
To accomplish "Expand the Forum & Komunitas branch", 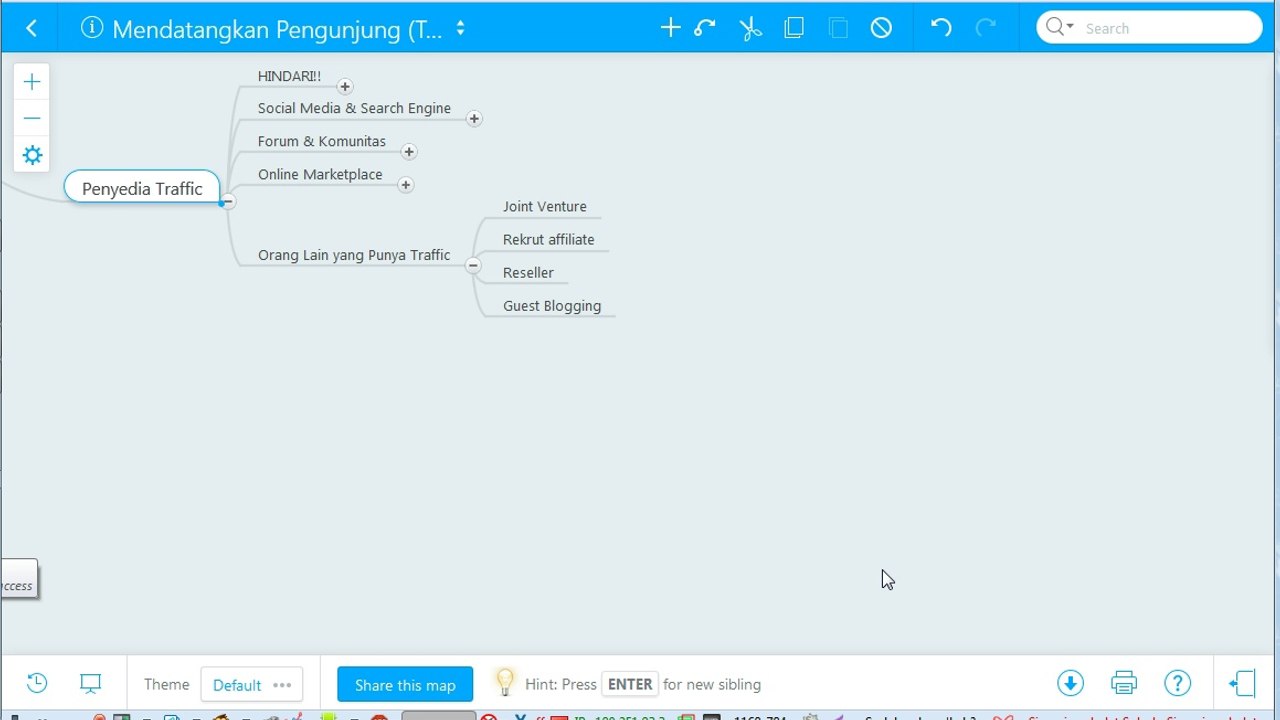I will 409,152.
